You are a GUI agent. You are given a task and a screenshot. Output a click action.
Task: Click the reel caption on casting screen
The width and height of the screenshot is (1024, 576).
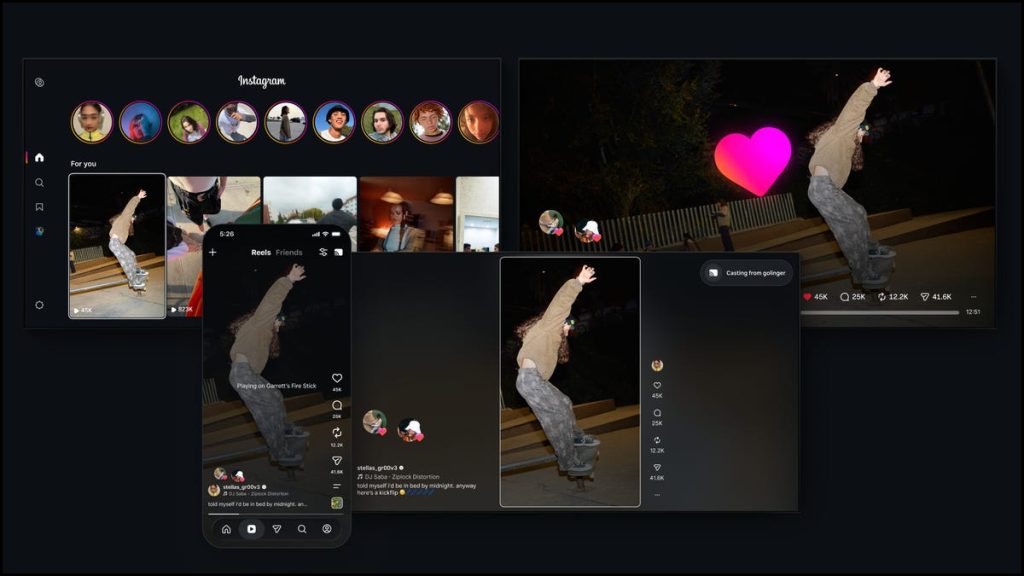click(417, 489)
